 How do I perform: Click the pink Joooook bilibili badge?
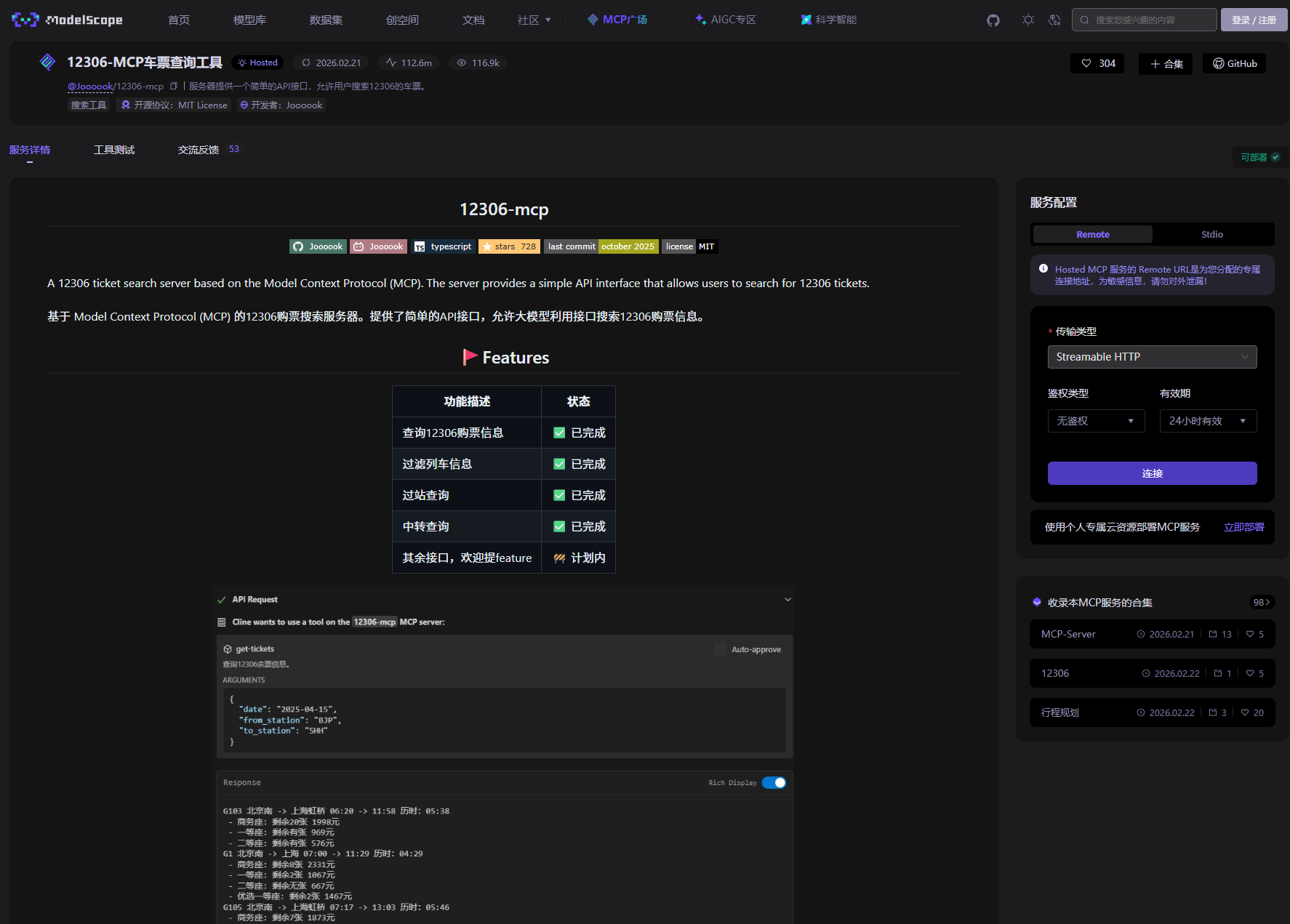[378, 246]
